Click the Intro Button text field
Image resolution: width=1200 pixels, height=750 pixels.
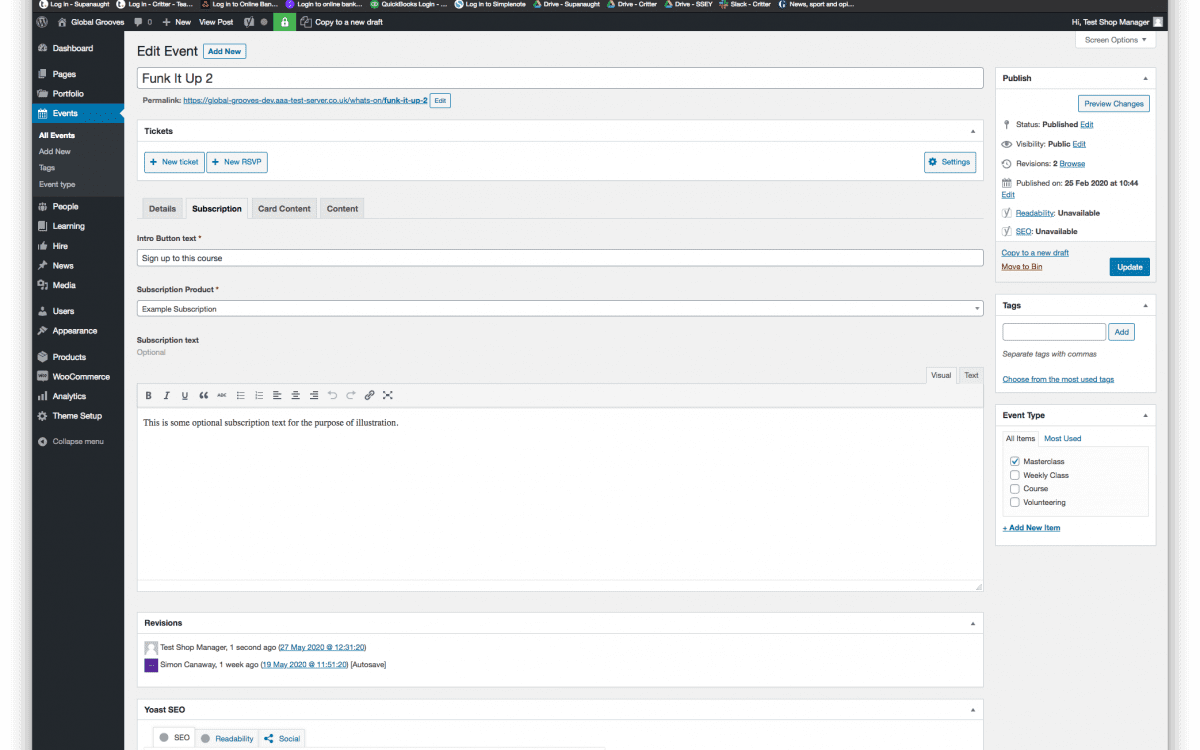pos(560,258)
